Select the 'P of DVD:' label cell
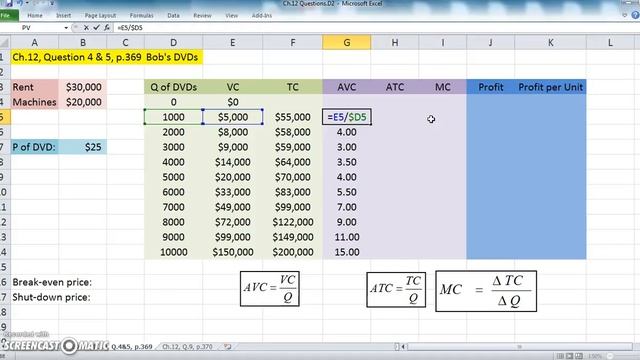The height and width of the screenshot is (360, 640). pyautogui.click(x=35, y=147)
